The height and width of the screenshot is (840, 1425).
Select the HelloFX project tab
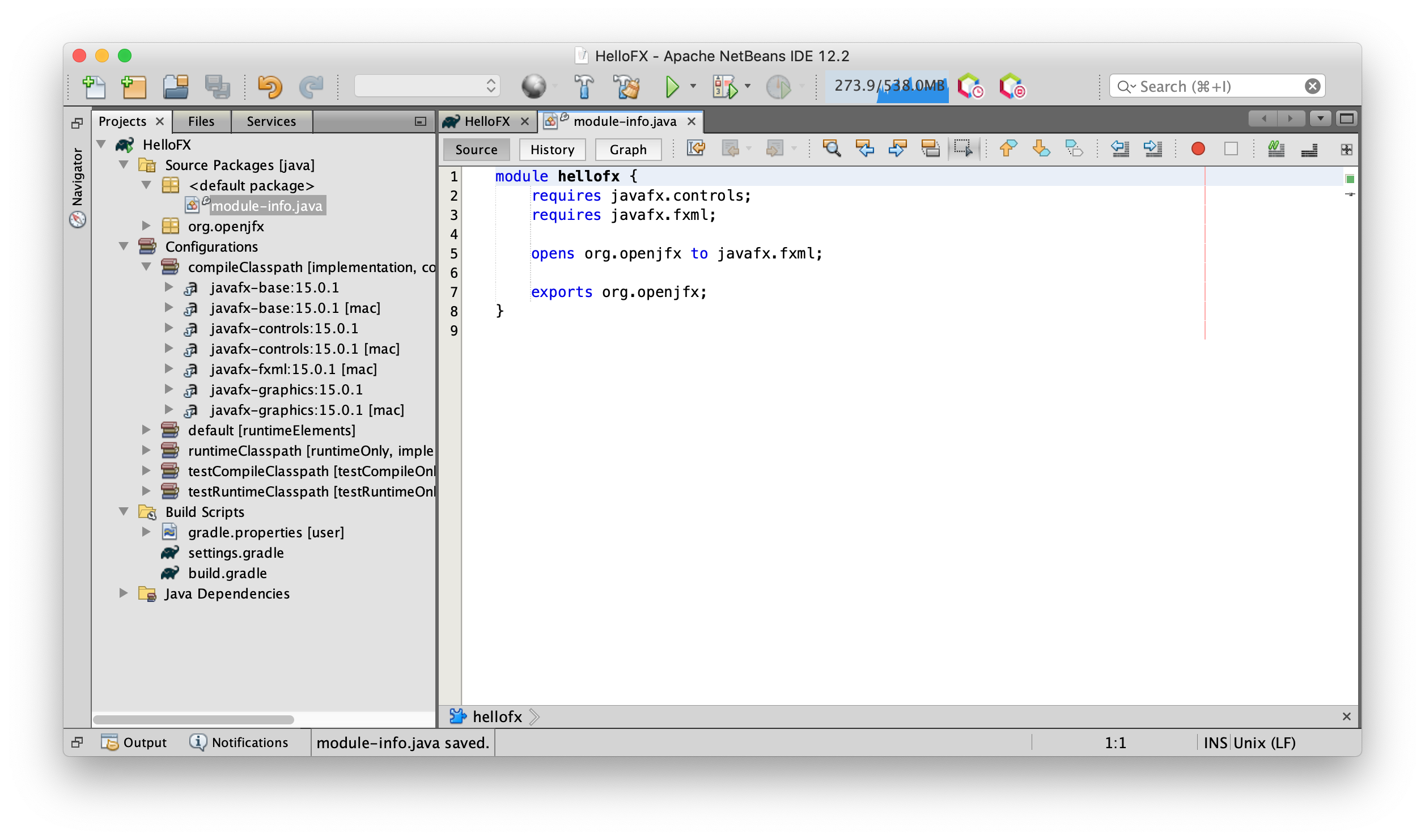point(483,121)
